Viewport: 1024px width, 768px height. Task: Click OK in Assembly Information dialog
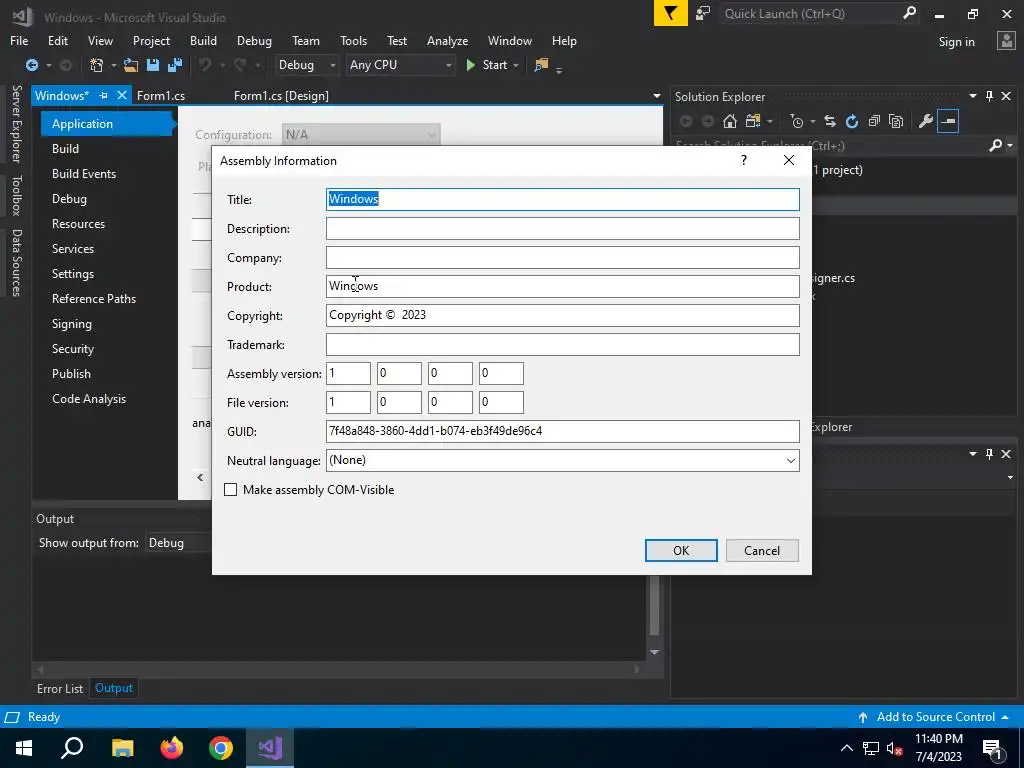click(x=681, y=551)
